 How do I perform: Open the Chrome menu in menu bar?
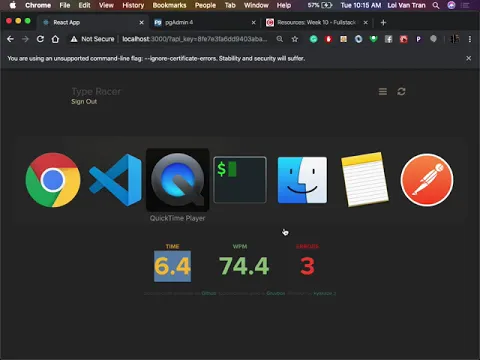pos(38,5)
